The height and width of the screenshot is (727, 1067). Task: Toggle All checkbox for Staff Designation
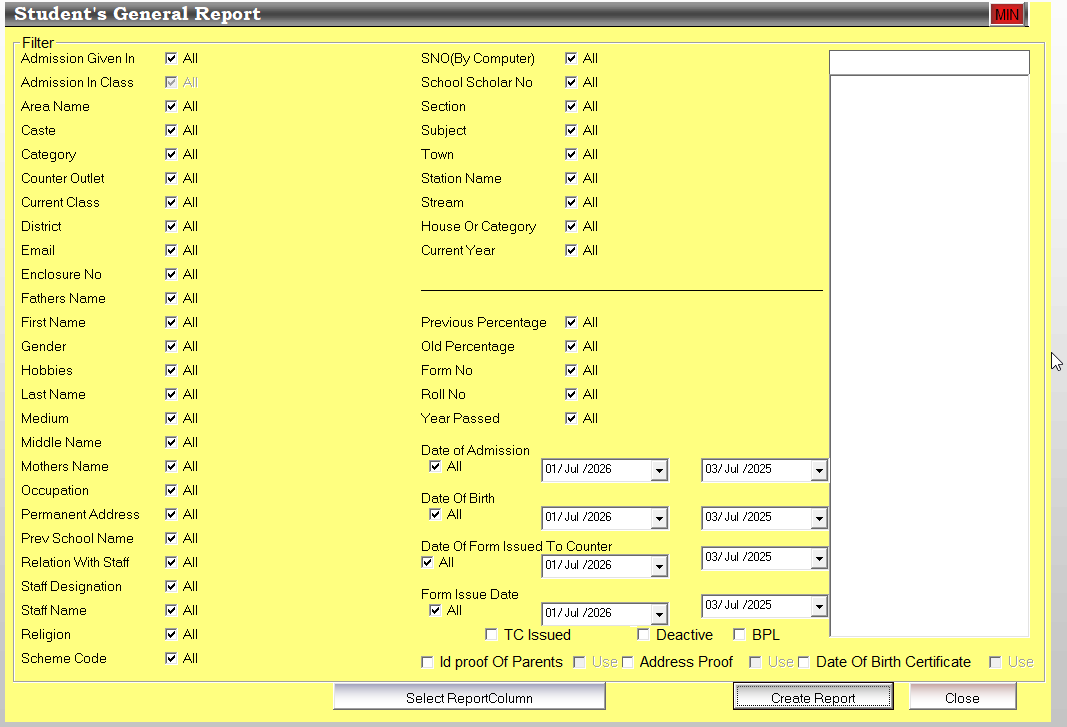[171, 586]
